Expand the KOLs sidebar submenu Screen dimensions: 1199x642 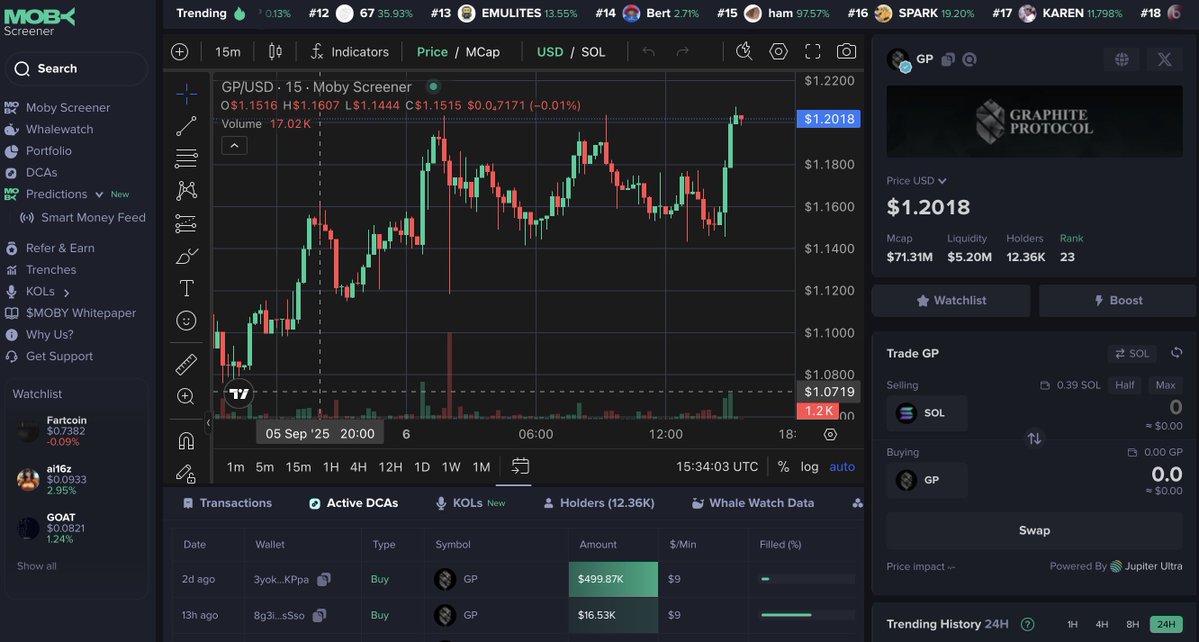click(67, 292)
